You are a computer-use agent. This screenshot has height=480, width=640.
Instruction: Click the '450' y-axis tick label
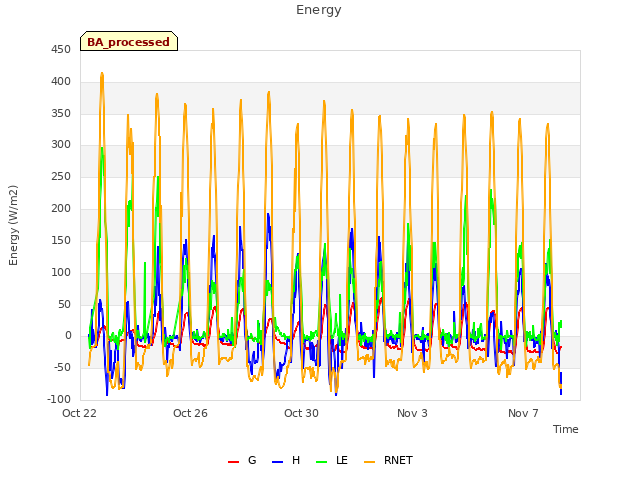point(61,50)
